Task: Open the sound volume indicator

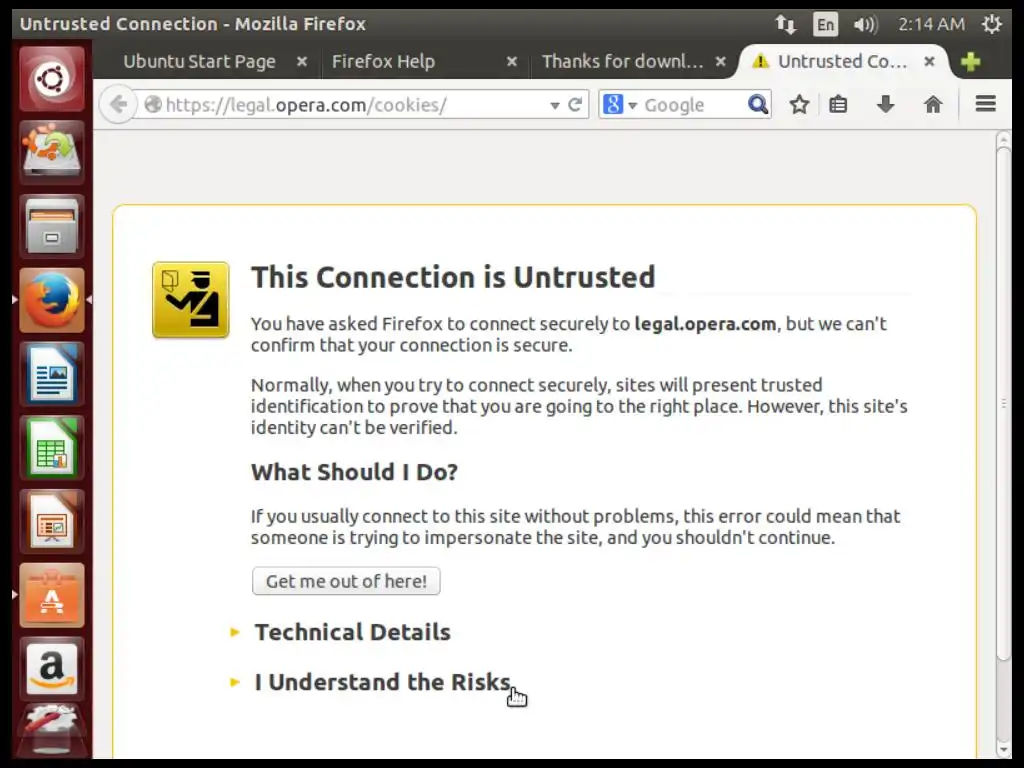Action: [865, 25]
